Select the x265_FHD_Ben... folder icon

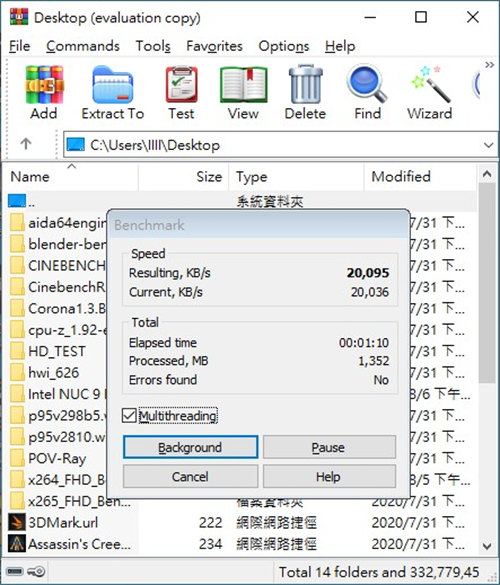click(x=17, y=501)
